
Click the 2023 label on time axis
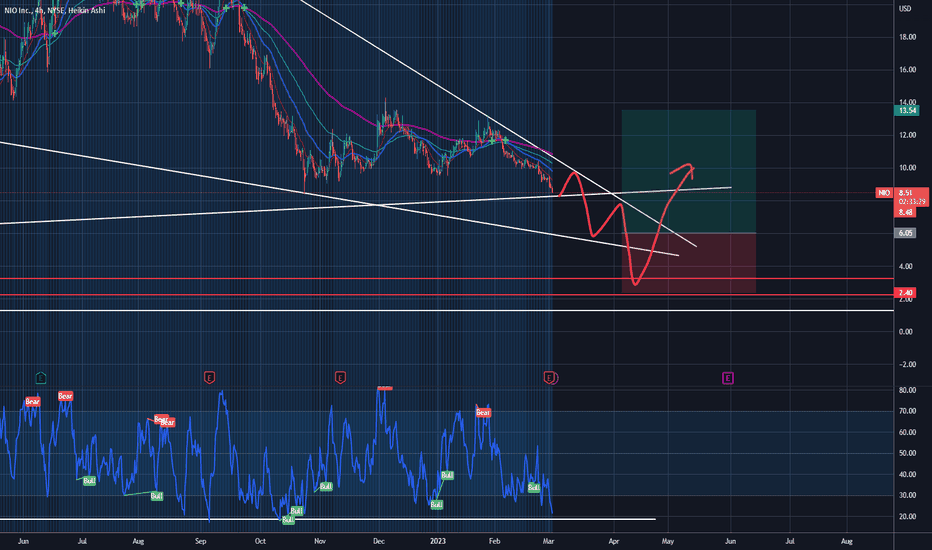tap(437, 541)
